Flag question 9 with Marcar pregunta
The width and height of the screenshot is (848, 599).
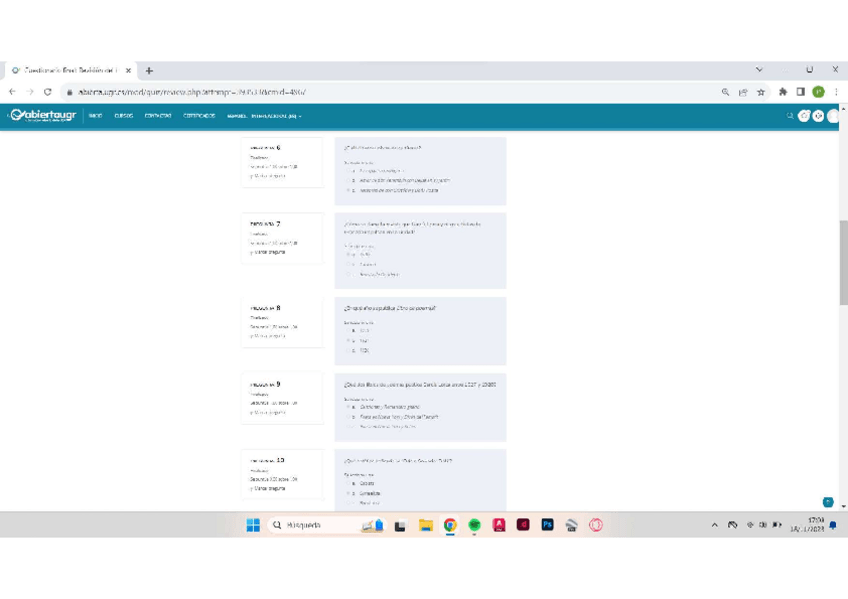[x=268, y=412]
